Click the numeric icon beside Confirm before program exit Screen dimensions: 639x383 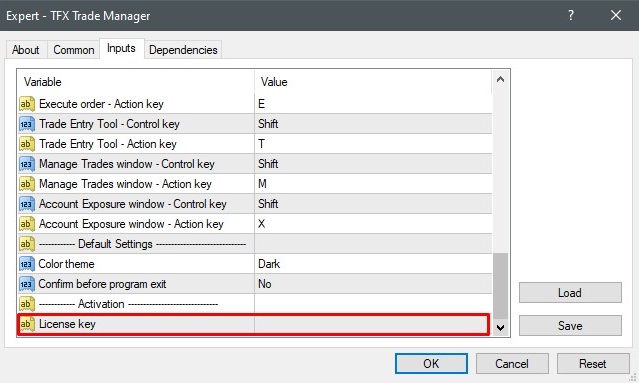[26, 284]
